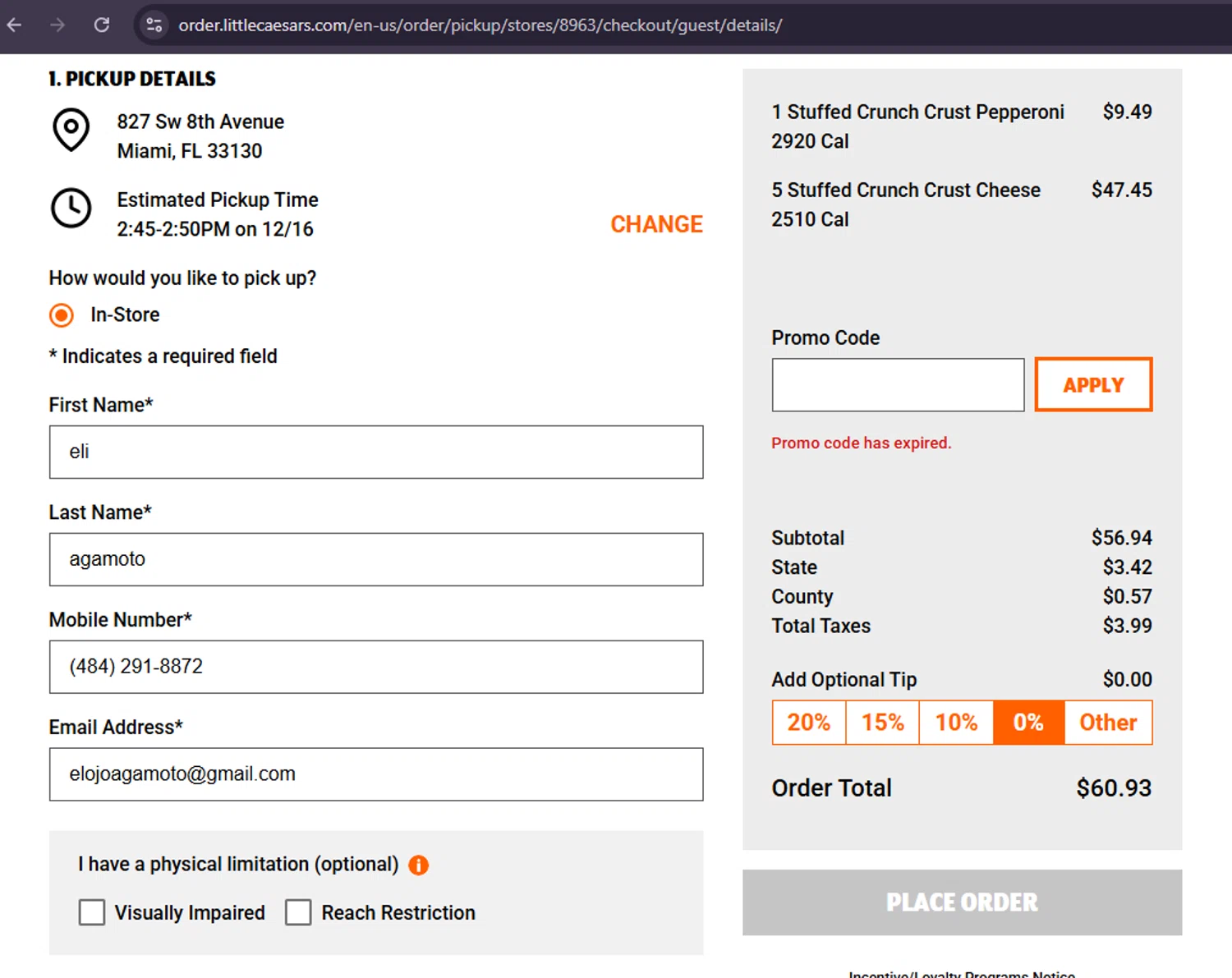1232x978 pixels.
Task: Go back with the browser back arrow
Action: (x=14, y=25)
